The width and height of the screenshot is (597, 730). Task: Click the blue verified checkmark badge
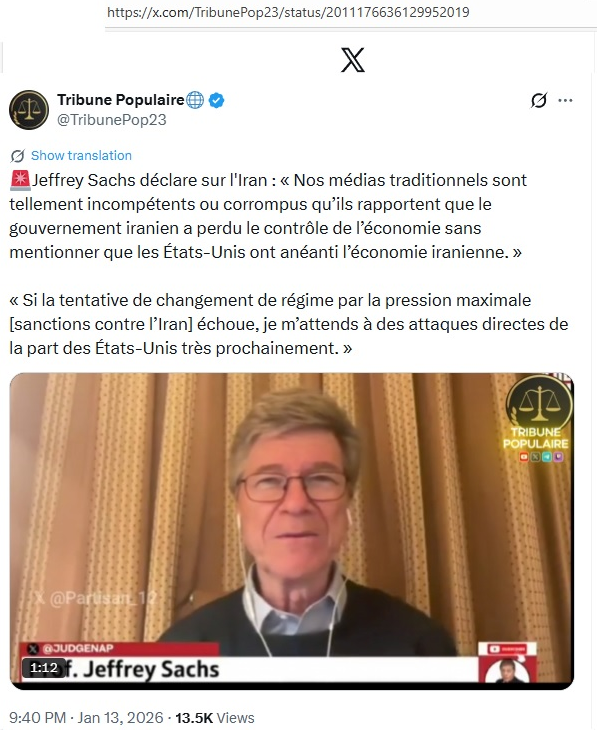click(216, 100)
